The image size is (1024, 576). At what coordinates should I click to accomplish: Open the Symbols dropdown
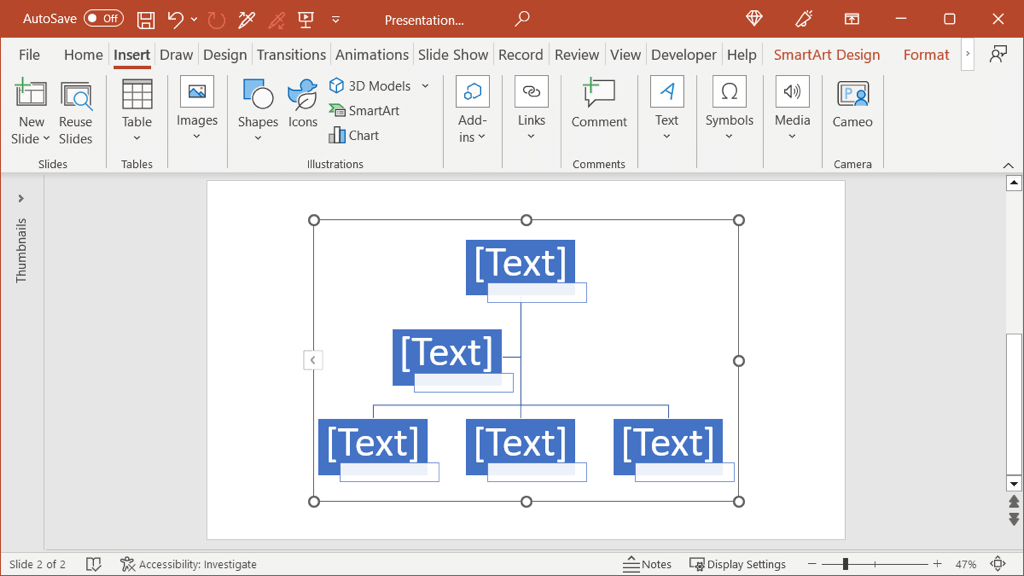[729, 137]
